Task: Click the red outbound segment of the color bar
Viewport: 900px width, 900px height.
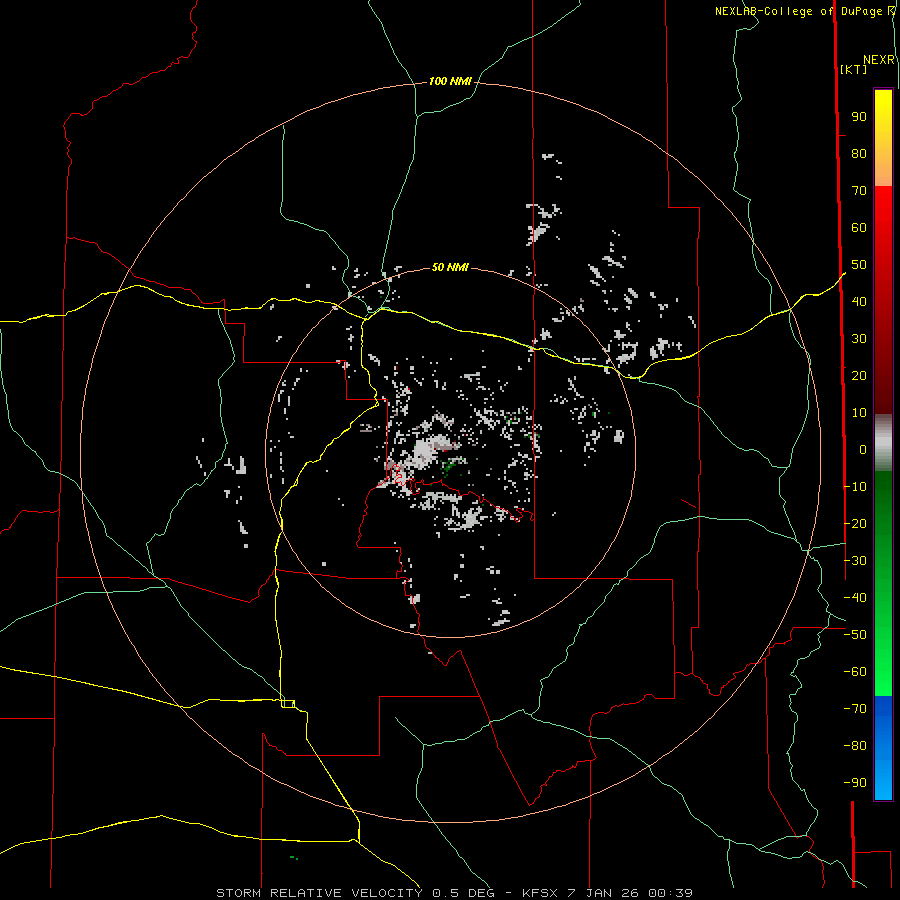Action: click(883, 300)
